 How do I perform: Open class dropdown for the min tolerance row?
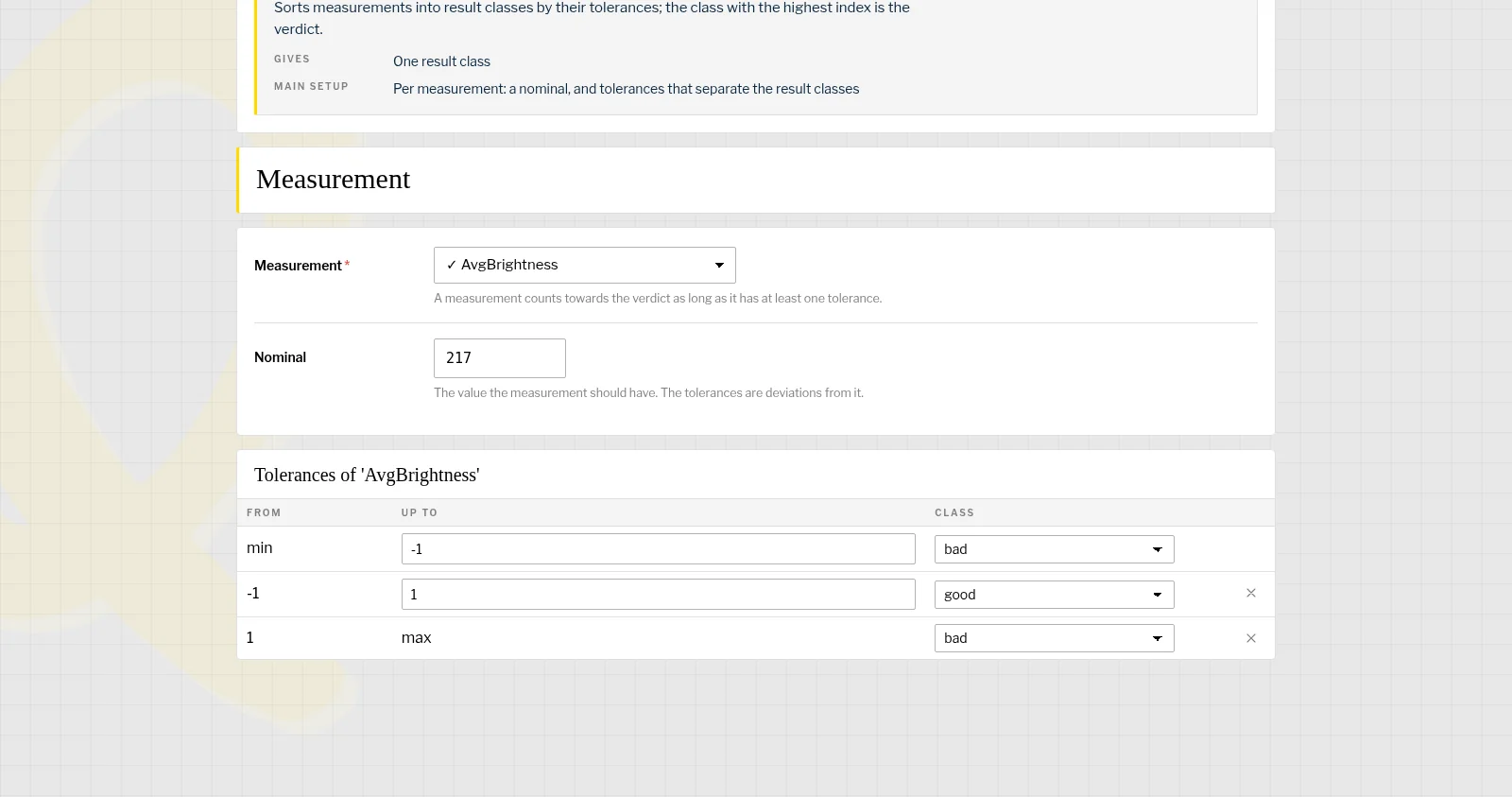coord(1054,549)
